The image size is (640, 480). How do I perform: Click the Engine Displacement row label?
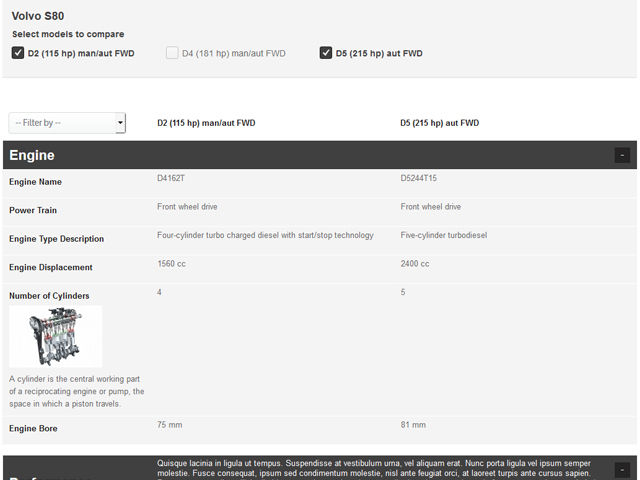click(50, 267)
